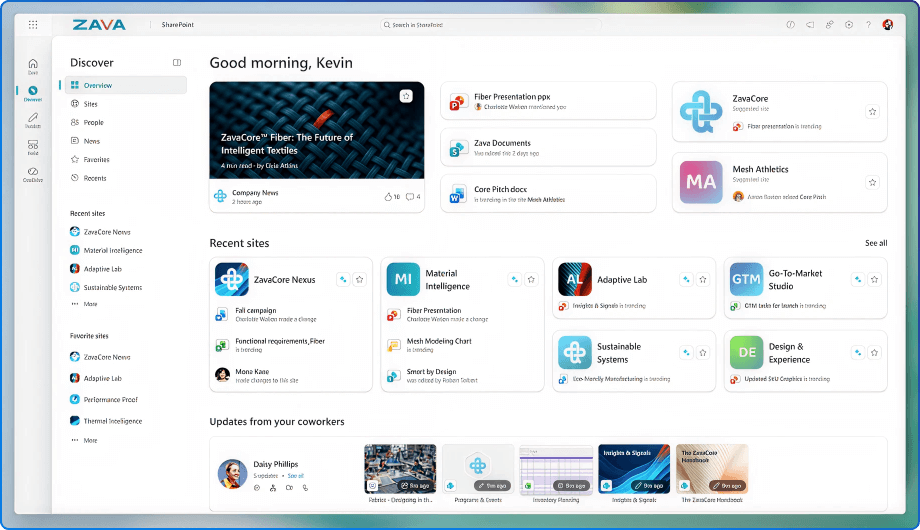
Task: Open the Fabrics thumbnail from Daisy Phillips
Action: (400, 468)
